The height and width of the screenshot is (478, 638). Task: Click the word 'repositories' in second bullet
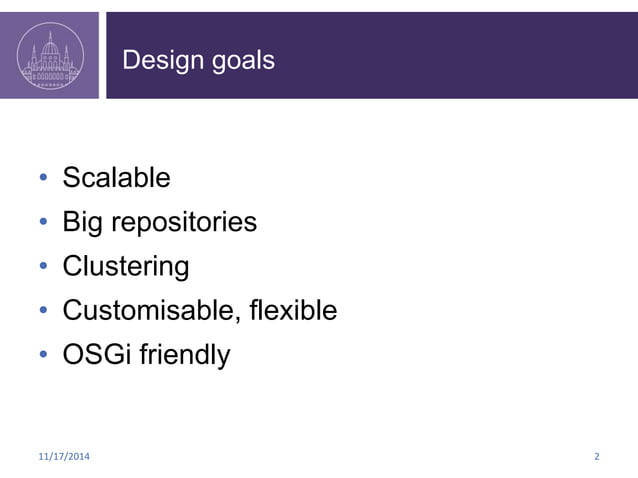[x=184, y=223]
